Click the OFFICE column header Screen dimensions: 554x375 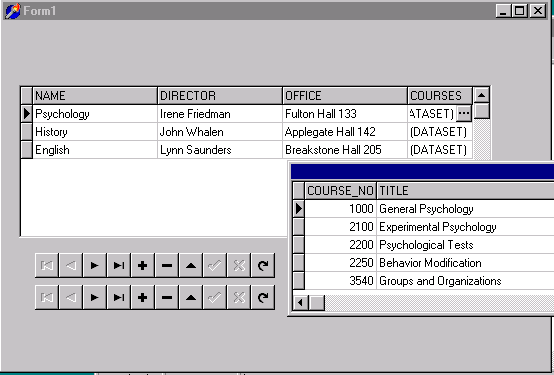(x=345, y=96)
